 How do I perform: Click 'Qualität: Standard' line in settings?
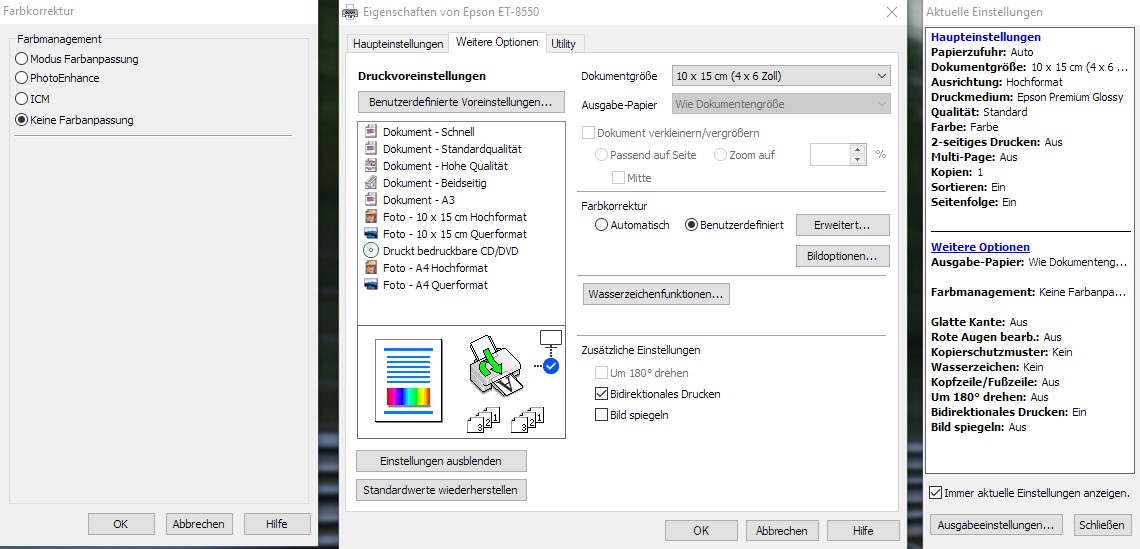pos(979,112)
